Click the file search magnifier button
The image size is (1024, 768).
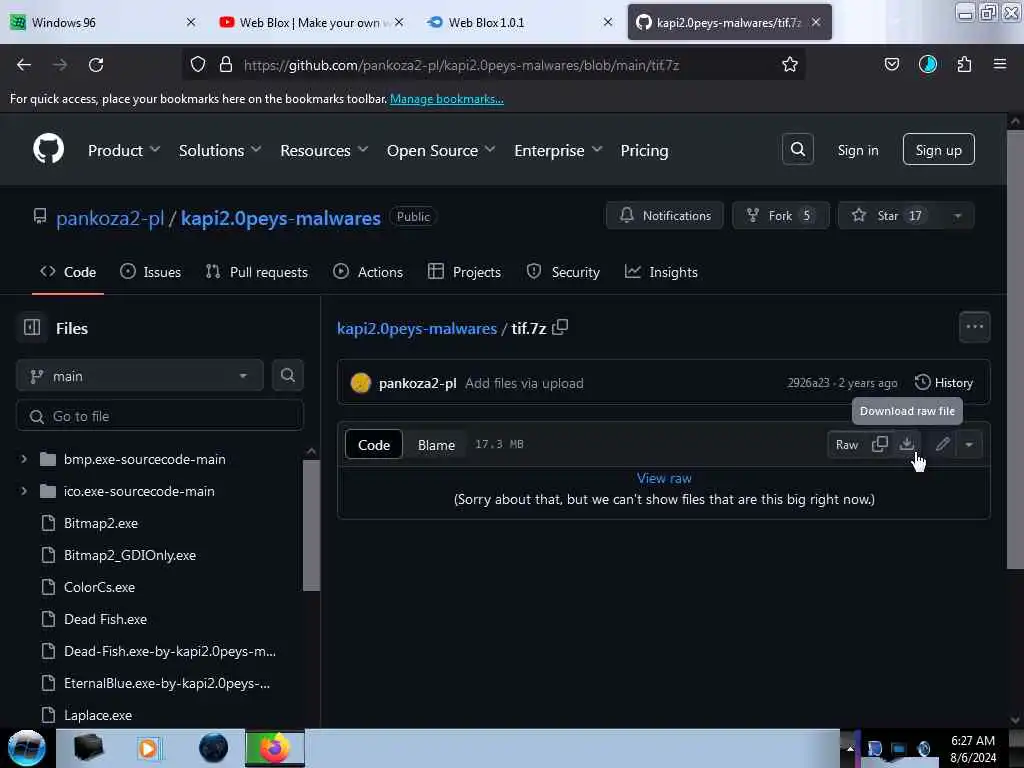287,376
